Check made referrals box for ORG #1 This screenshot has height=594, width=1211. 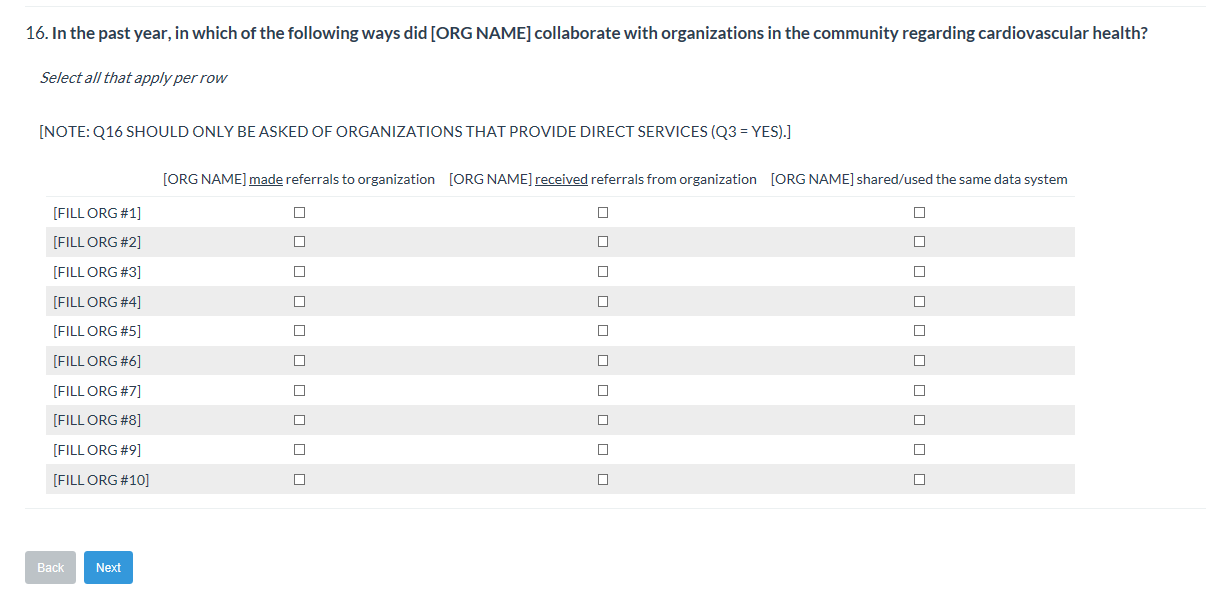(299, 212)
